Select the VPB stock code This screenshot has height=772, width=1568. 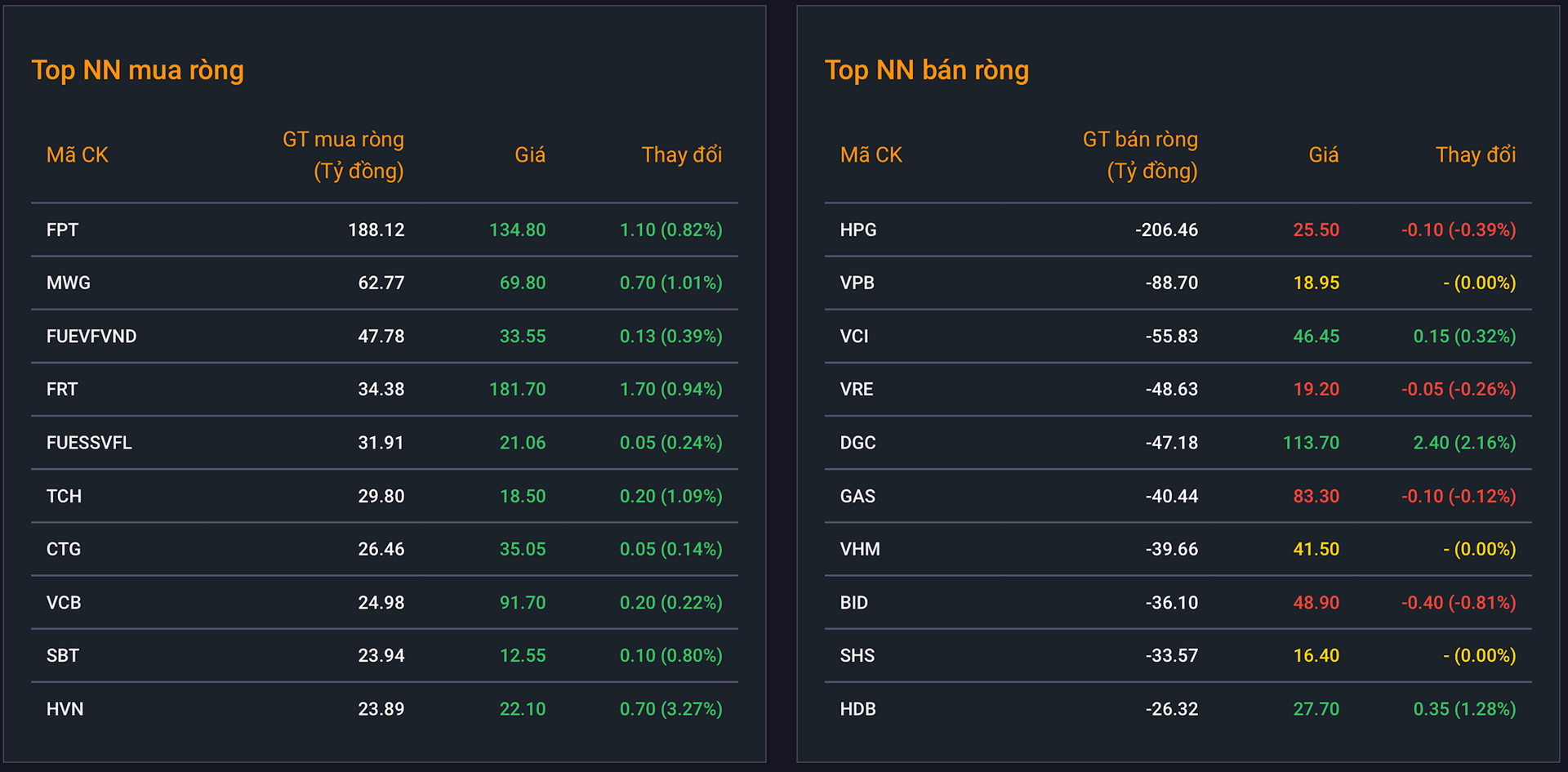[x=857, y=283]
